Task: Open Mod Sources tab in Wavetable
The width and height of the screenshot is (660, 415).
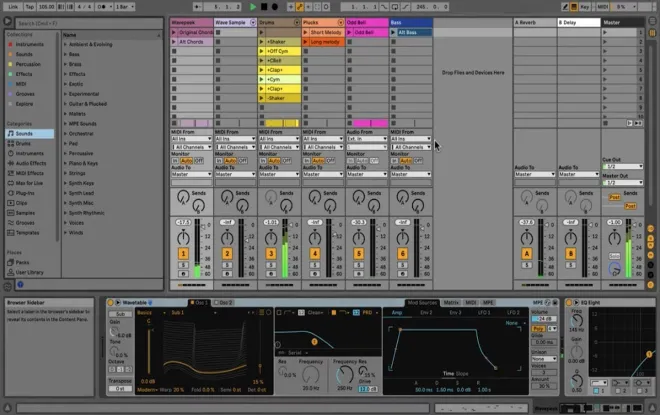Action: point(422,303)
